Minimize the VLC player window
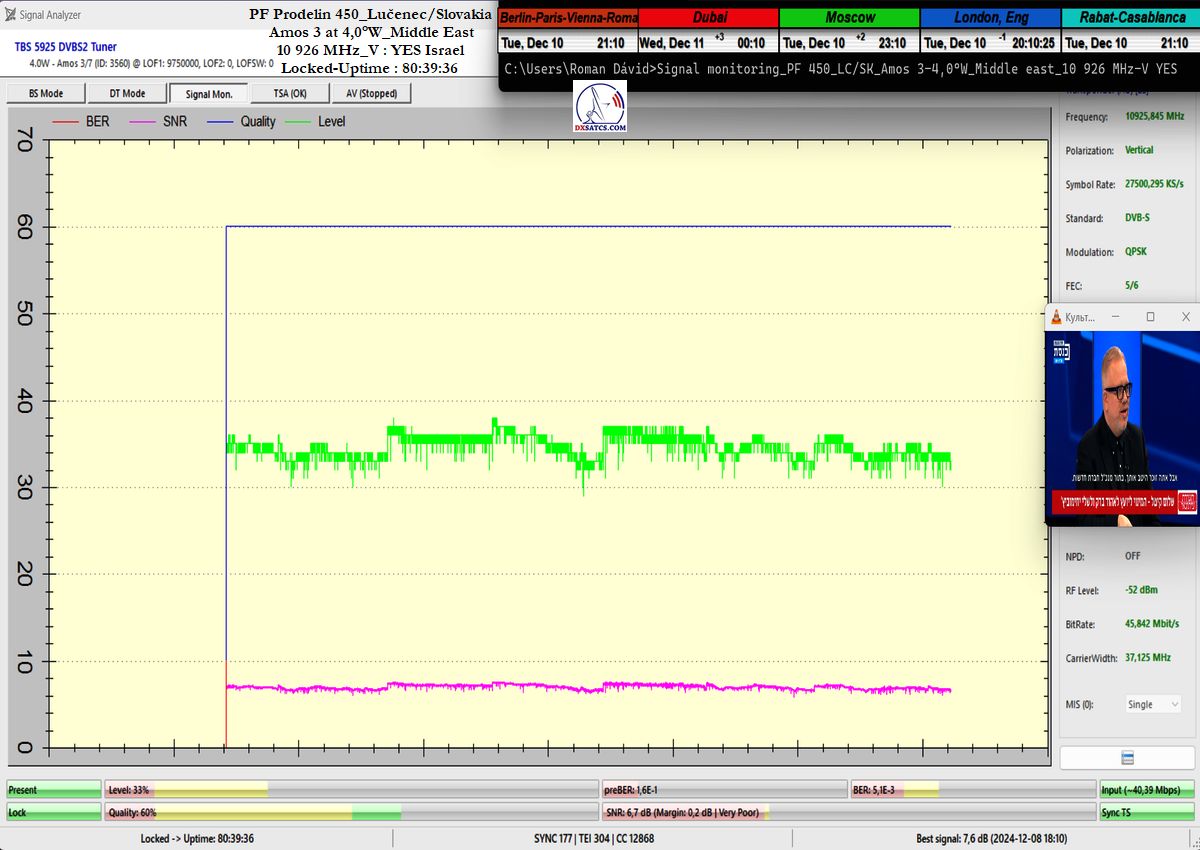The image size is (1200, 850). (1117, 317)
